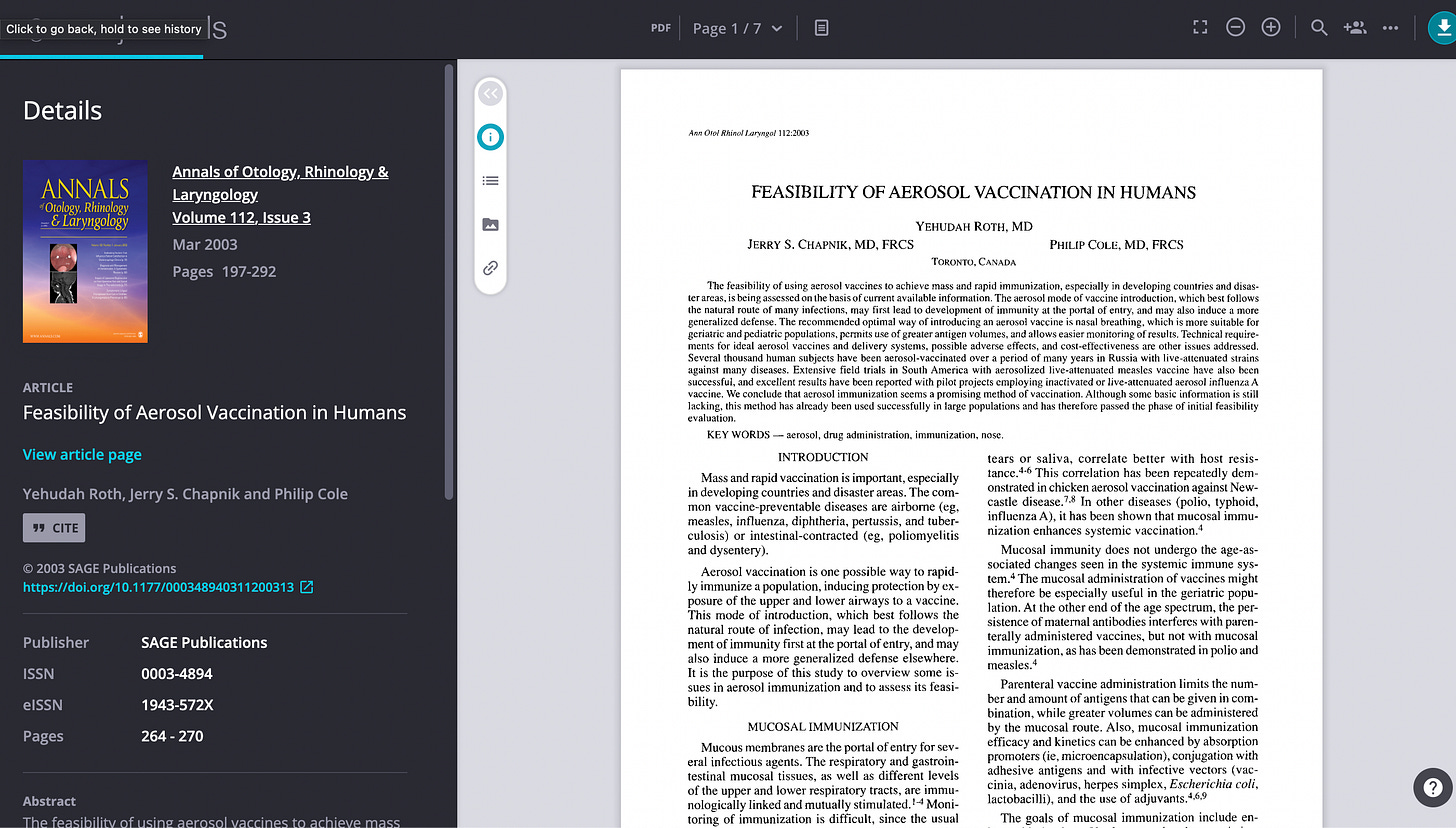
Task: Click author name YEHUDAH ROTH, MD in PDF
Action: coord(973,227)
